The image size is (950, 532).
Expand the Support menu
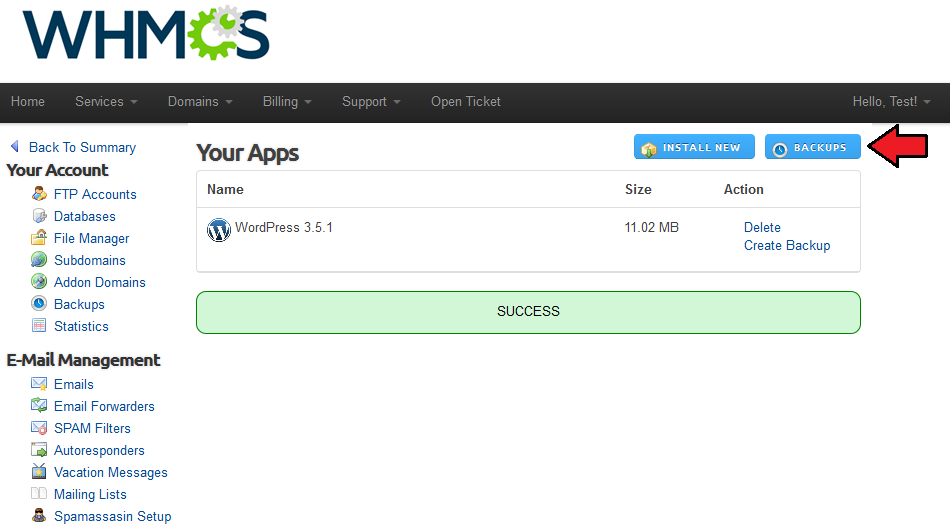371,102
